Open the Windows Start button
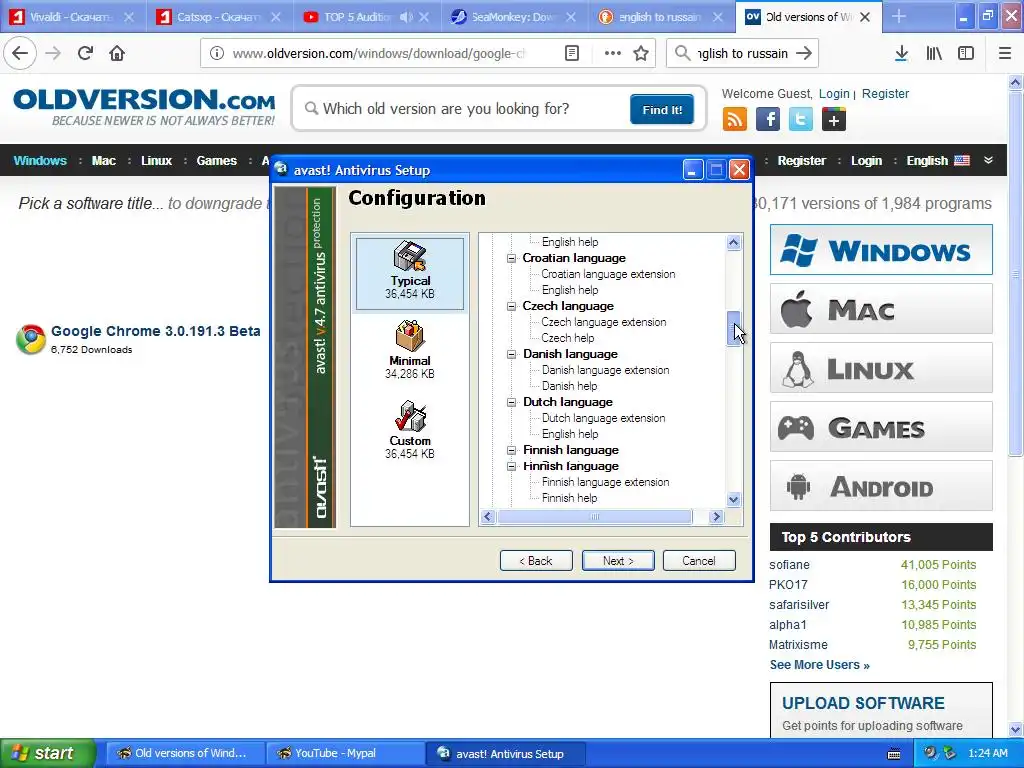 47,753
